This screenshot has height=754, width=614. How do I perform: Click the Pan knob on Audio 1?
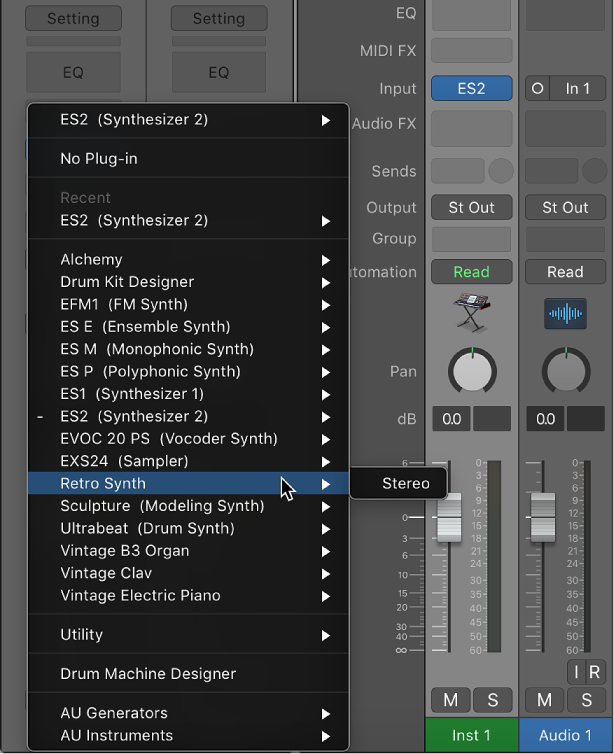pyautogui.click(x=565, y=371)
